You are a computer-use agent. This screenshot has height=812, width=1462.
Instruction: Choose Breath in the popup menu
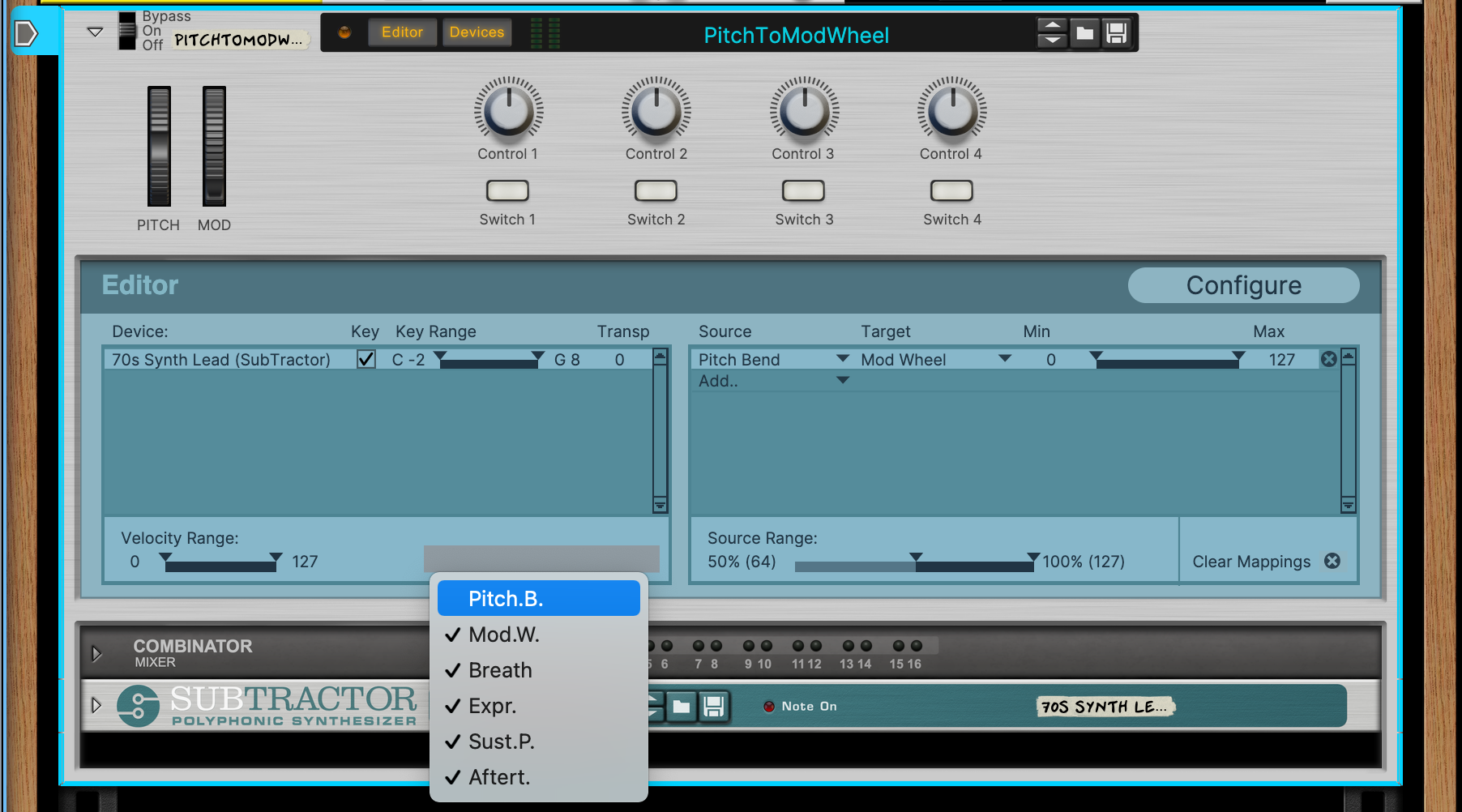pyautogui.click(x=539, y=670)
